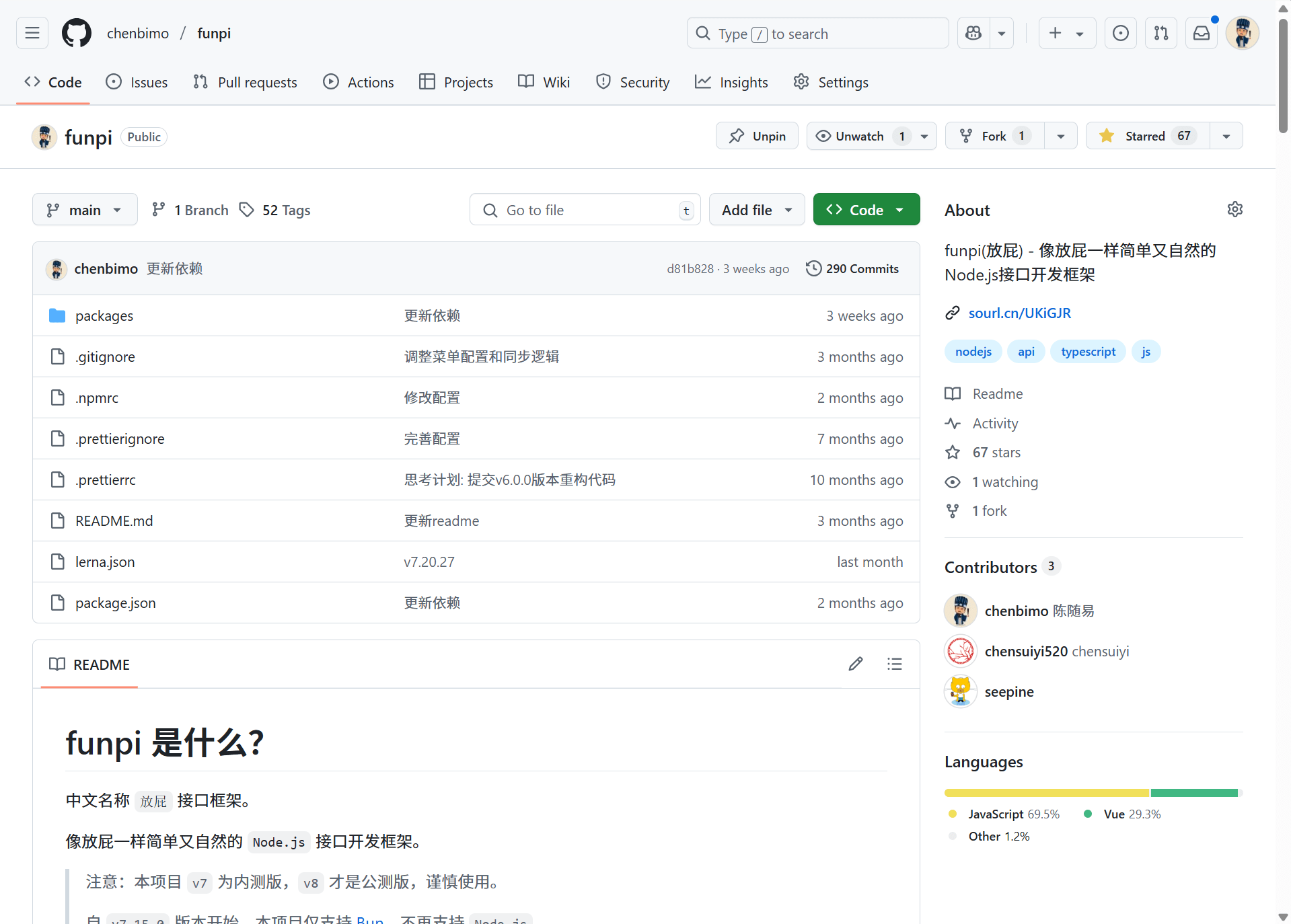
Task: Click the Fork button
Action: click(x=995, y=136)
